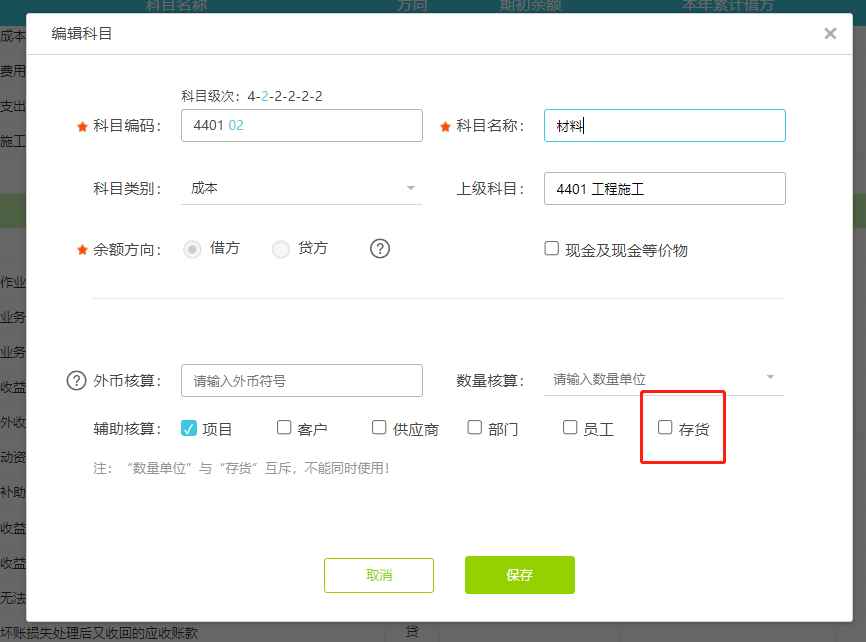This screenshot has width=866, height=642.
Task: Tick the 员工 checkbox
Action: pos(570,428)
